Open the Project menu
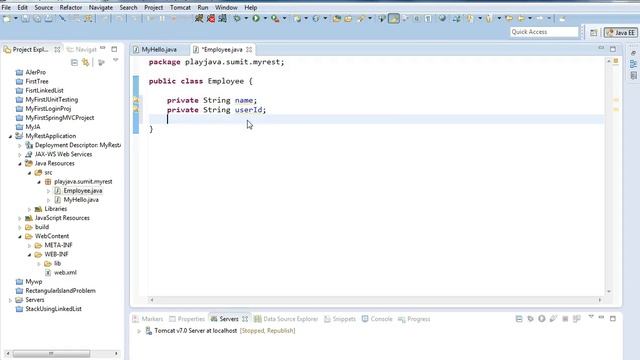Screen dimensions: 640x360 click(153, 7)
